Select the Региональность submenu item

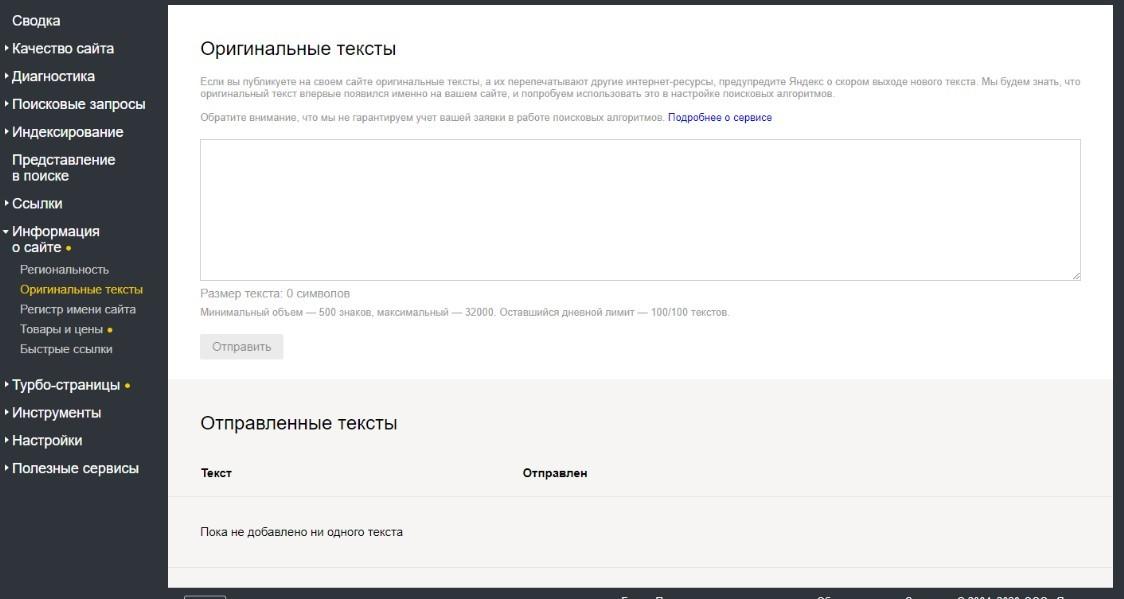pos(64,270)
